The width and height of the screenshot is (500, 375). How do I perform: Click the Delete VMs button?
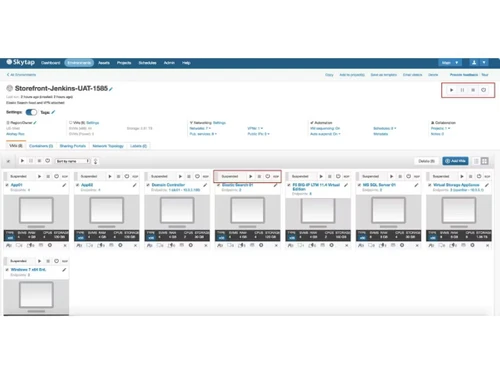click(x=426, y=161)
